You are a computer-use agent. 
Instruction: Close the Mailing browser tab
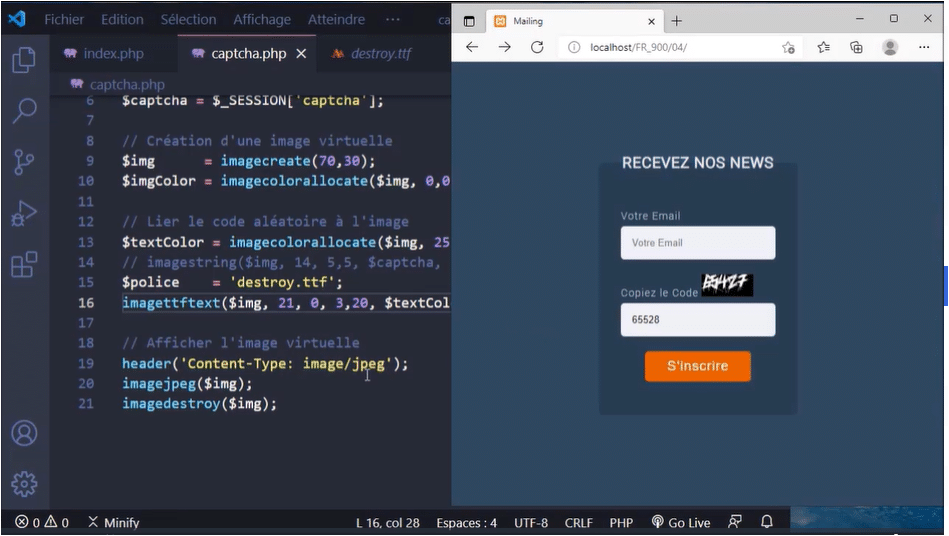651,21
